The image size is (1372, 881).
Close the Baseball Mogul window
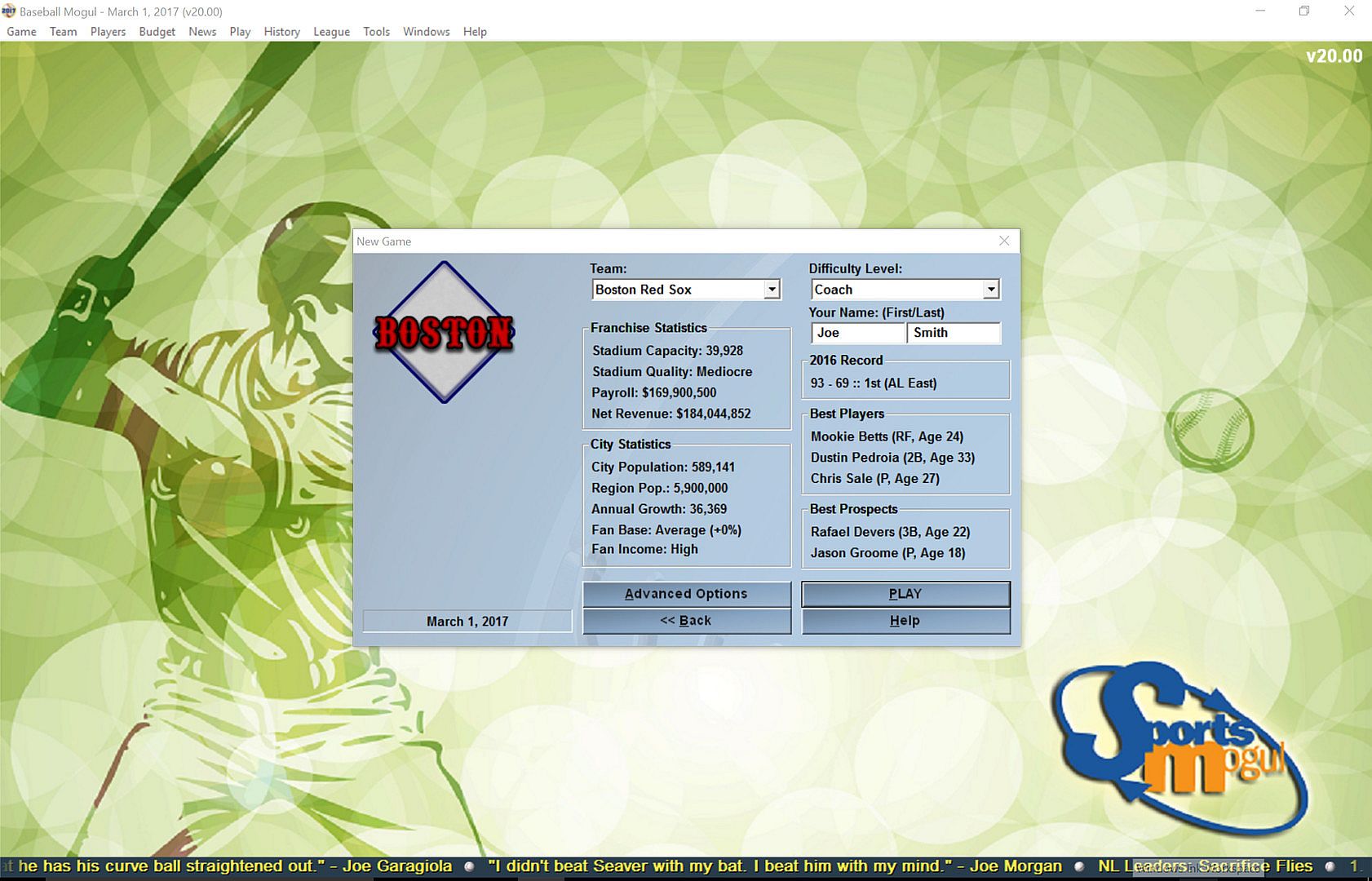tap(1349, 11)
